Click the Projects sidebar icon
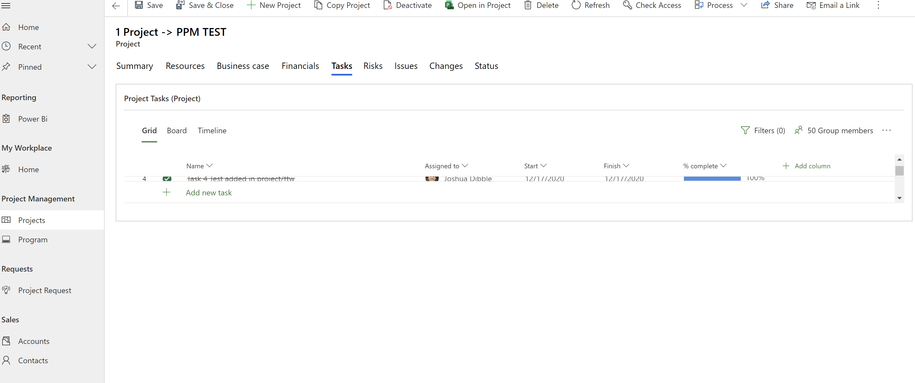This screenshot has width=915, height=383. 6,220
